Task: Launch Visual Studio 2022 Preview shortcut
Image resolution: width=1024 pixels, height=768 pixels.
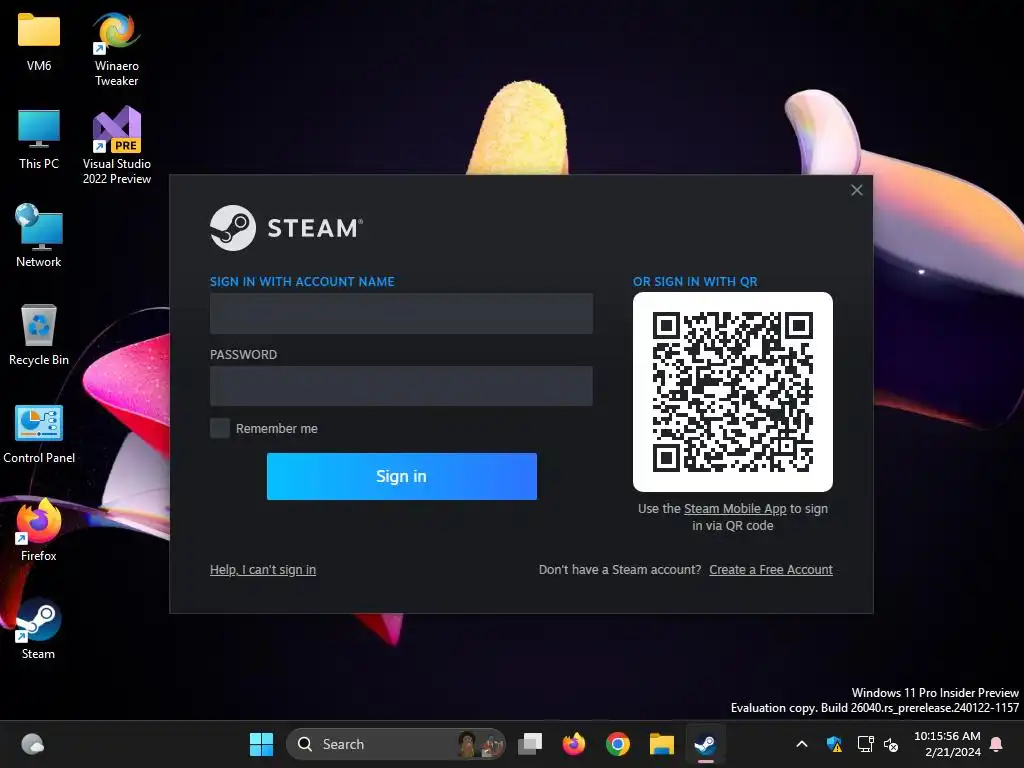Action: [116, 145]
